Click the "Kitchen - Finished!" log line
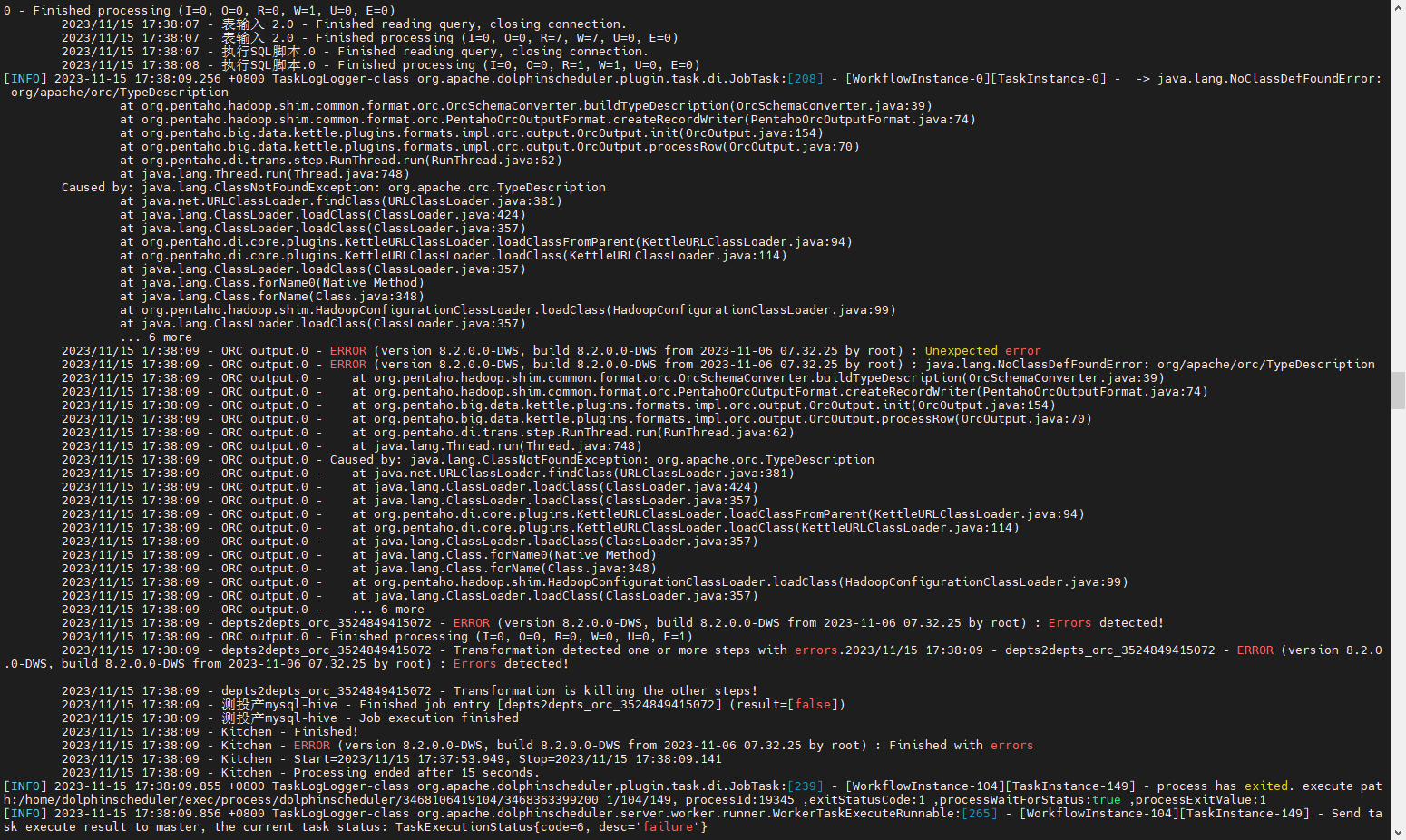Image resolution: width=1406 pixels, height=840 pixels. (289, 732)
